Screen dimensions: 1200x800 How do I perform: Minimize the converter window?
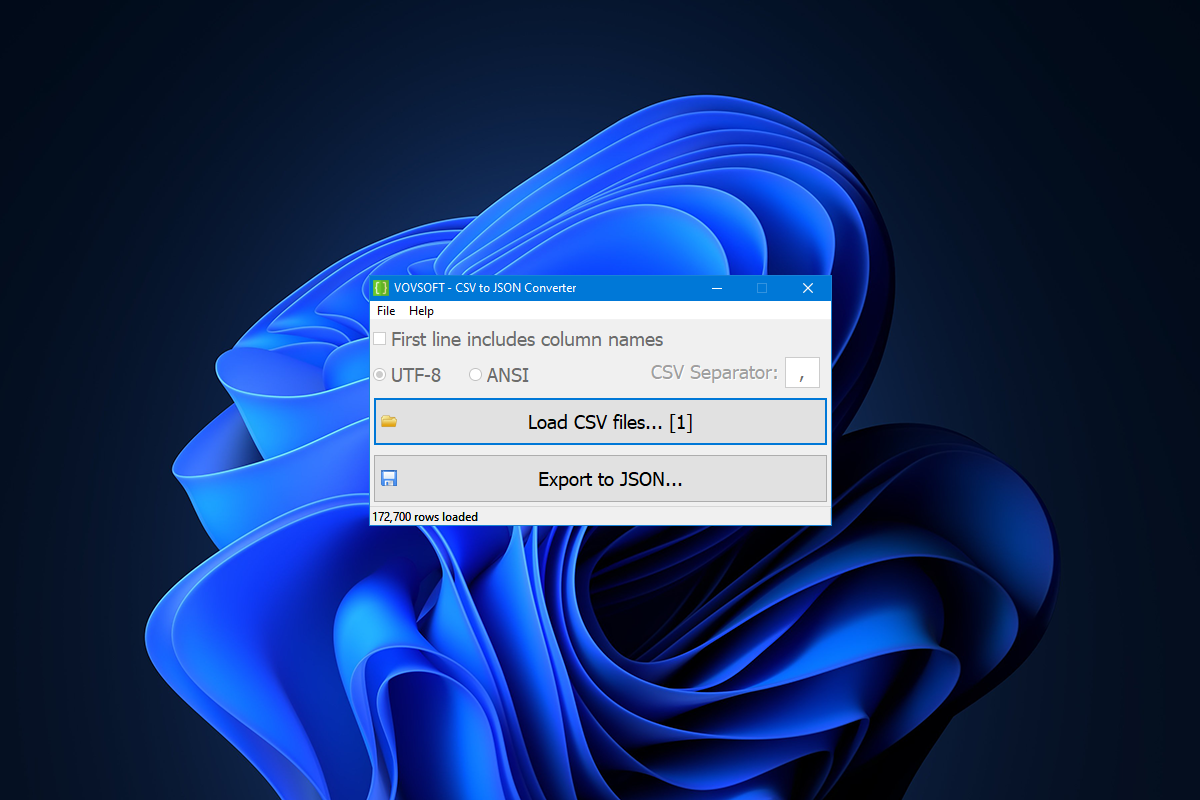pyautogui.click(x=717, y=288)
